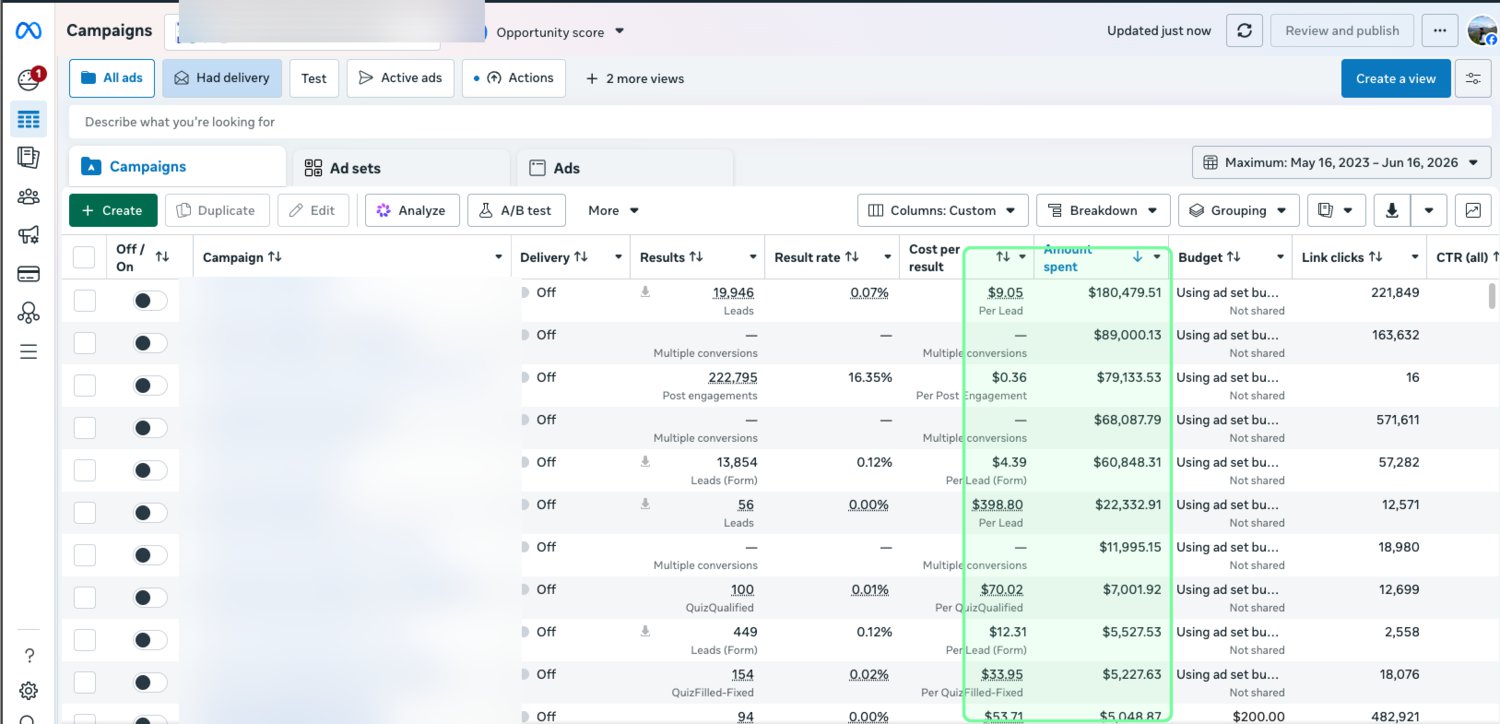Click the export download arrow icon
This screenshot has width=1500, height=724.
coord(1391,211)
